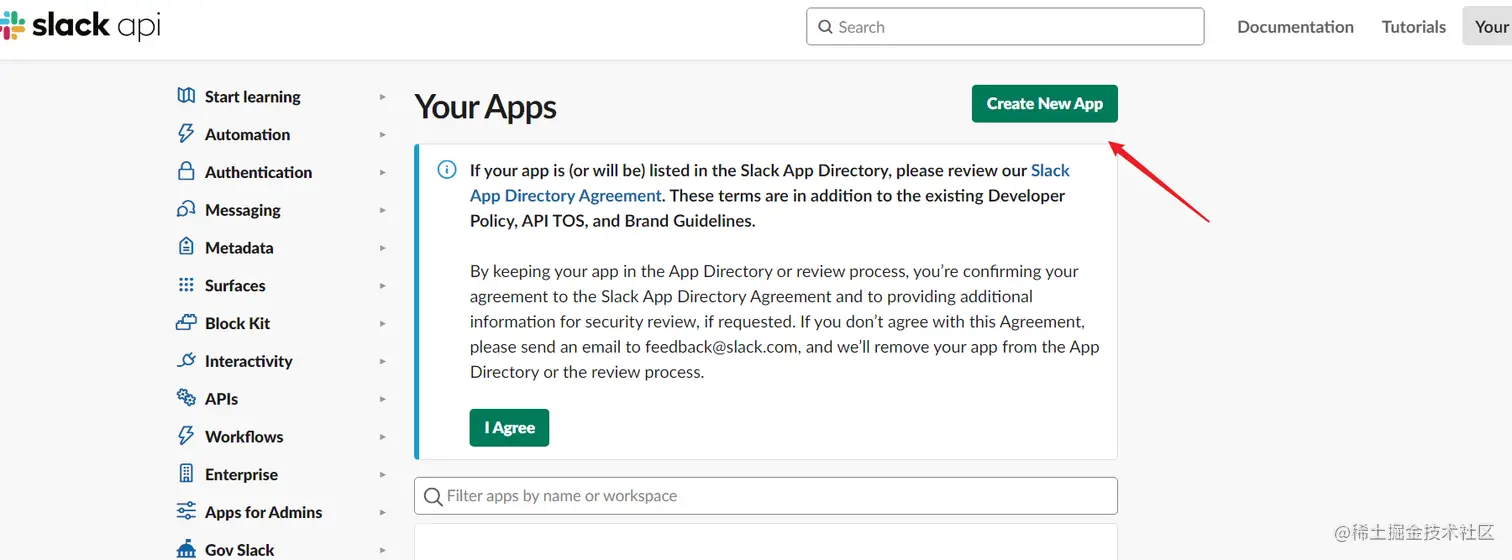Expand the Block Kit section arrow
This screenshot has height=560, width=1512.
coord(383,323)
